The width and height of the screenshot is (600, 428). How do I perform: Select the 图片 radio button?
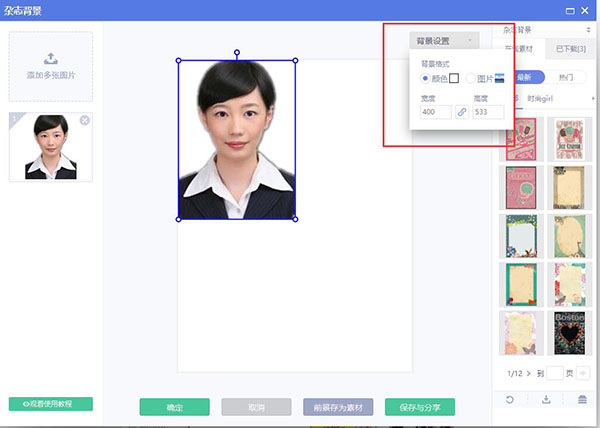click(x=471, y=78)
